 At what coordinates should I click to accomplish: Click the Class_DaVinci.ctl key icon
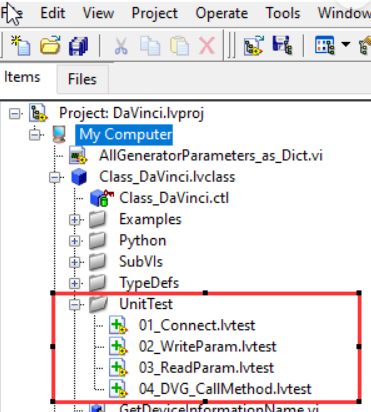(102, 198)
